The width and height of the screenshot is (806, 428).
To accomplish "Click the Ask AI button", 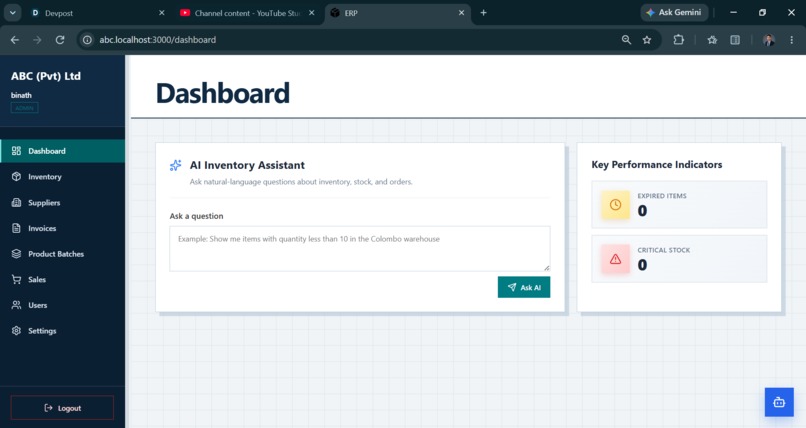I will click(524, 287).
